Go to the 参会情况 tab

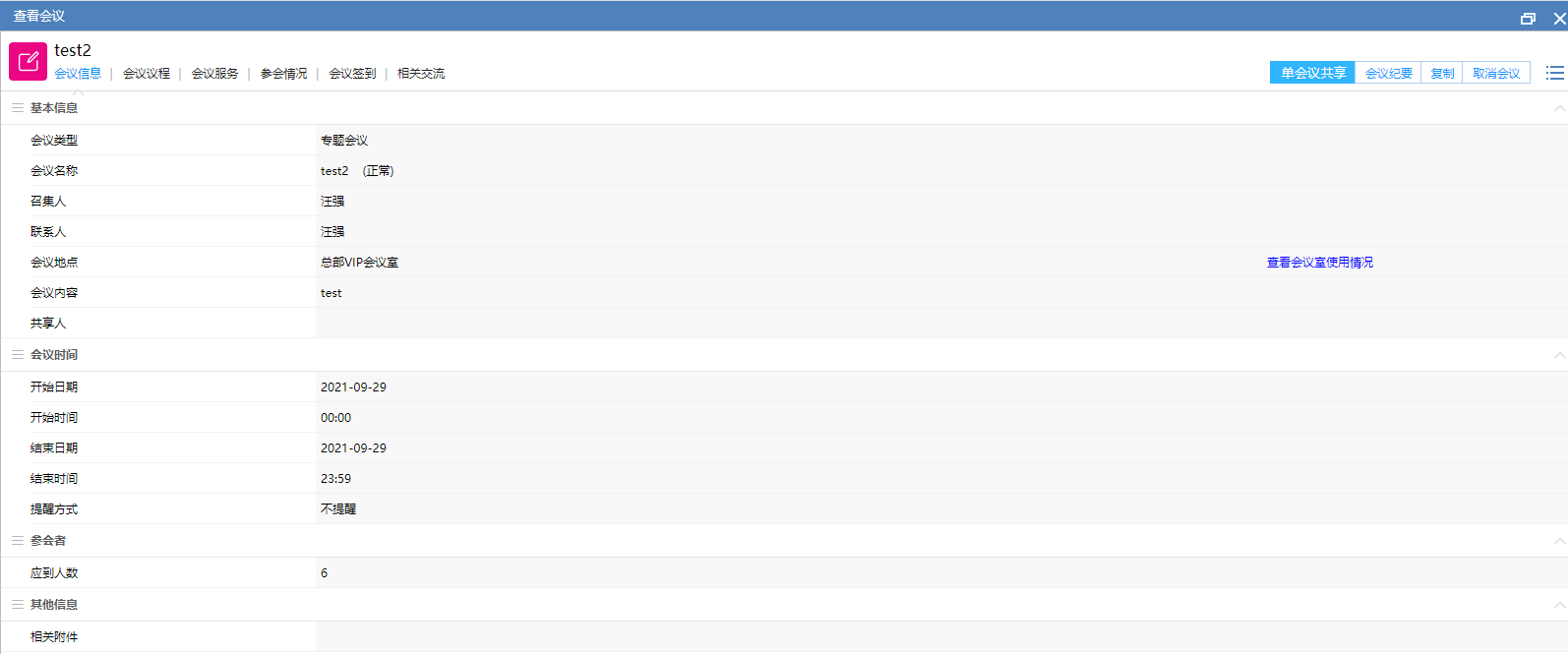coord(283,74)
